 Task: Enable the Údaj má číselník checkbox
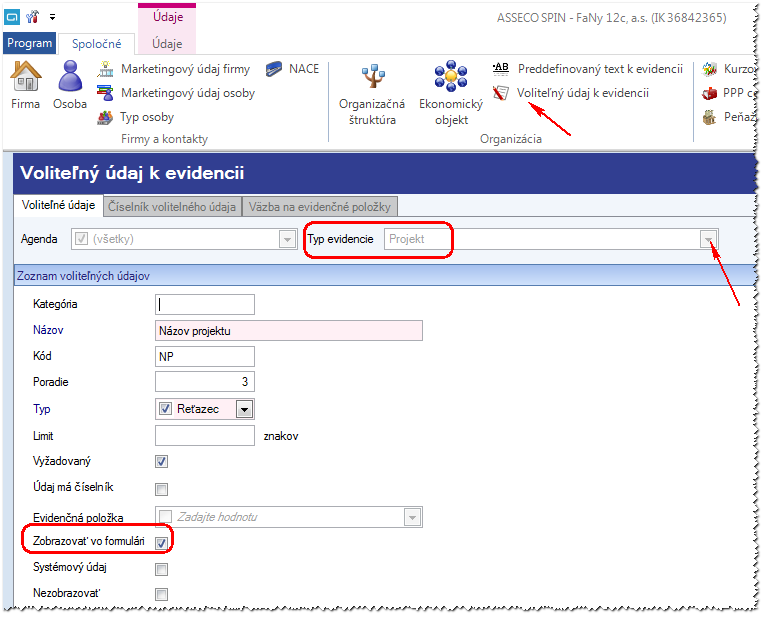click(162, 489)
